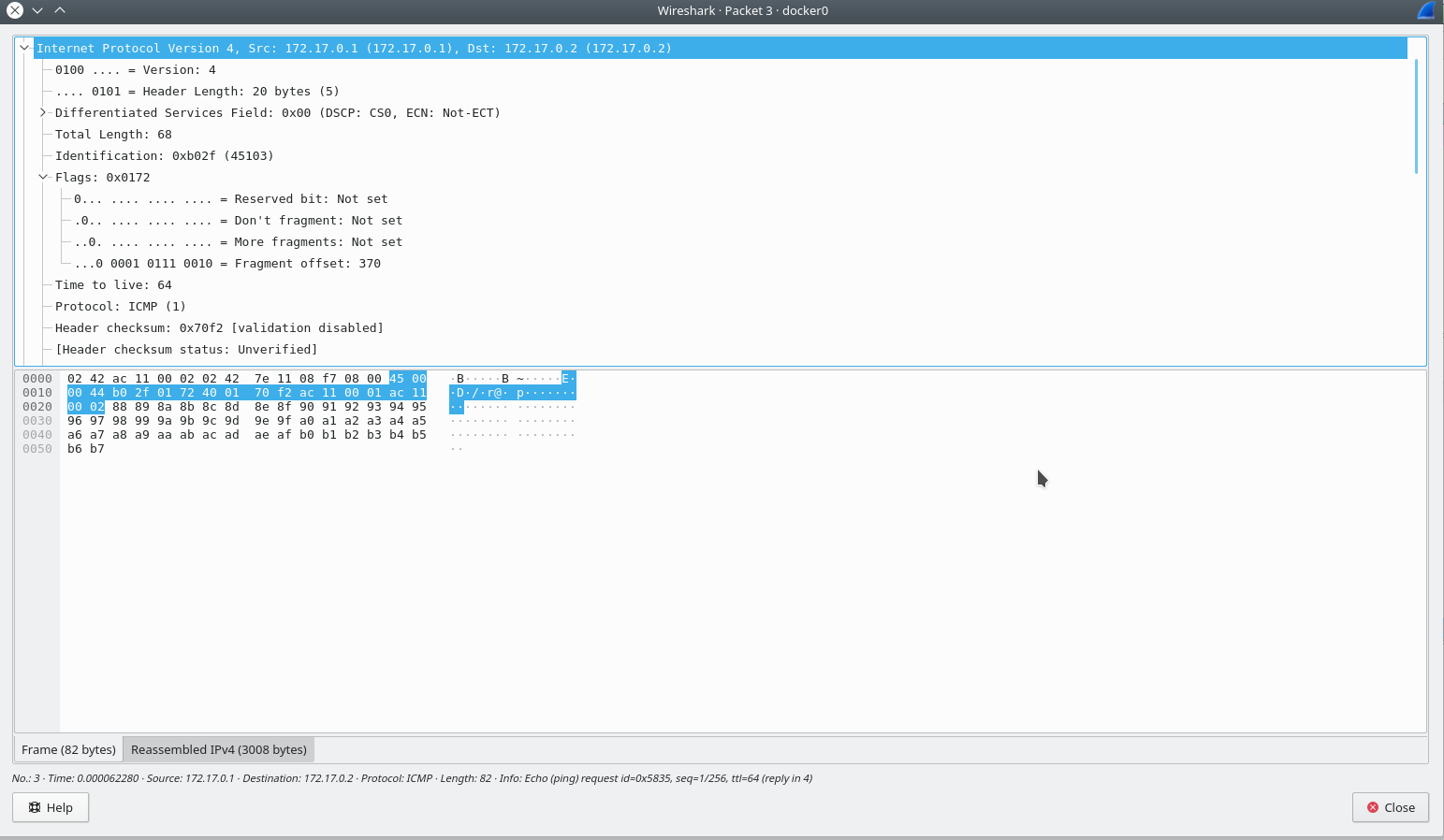
Task: Click offset 0050 in the hex dump
Action: pyautogui.click(x=37, y=449)
